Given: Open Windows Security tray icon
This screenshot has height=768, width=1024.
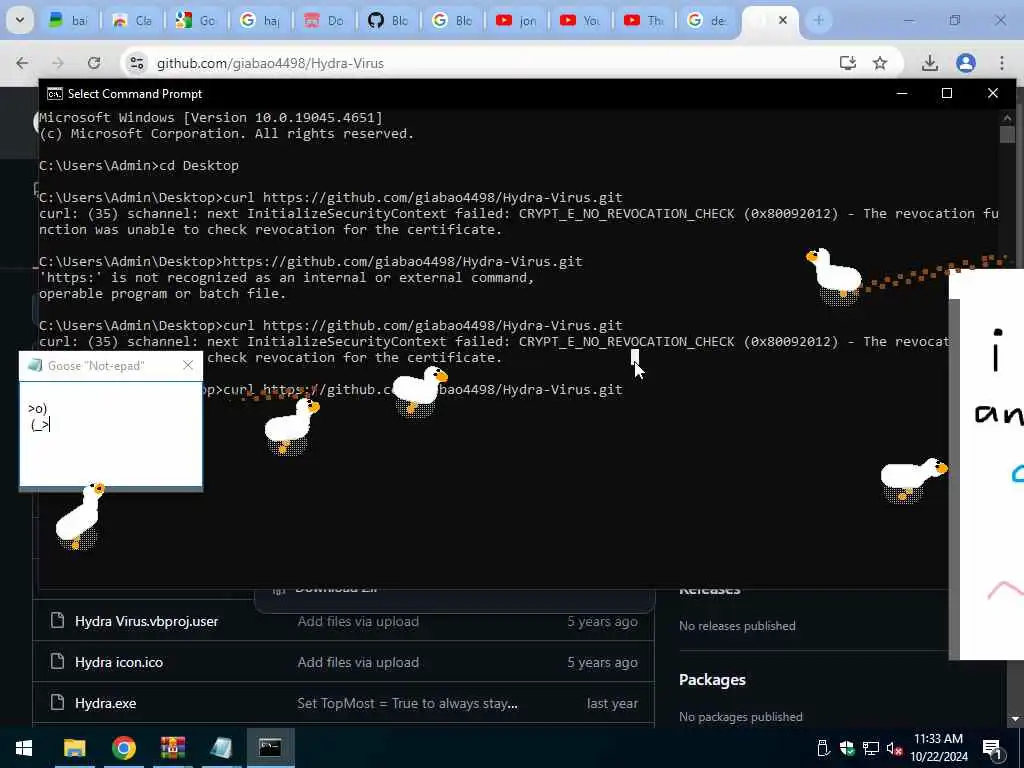Looking at the screenshot, I should (847, 748).
